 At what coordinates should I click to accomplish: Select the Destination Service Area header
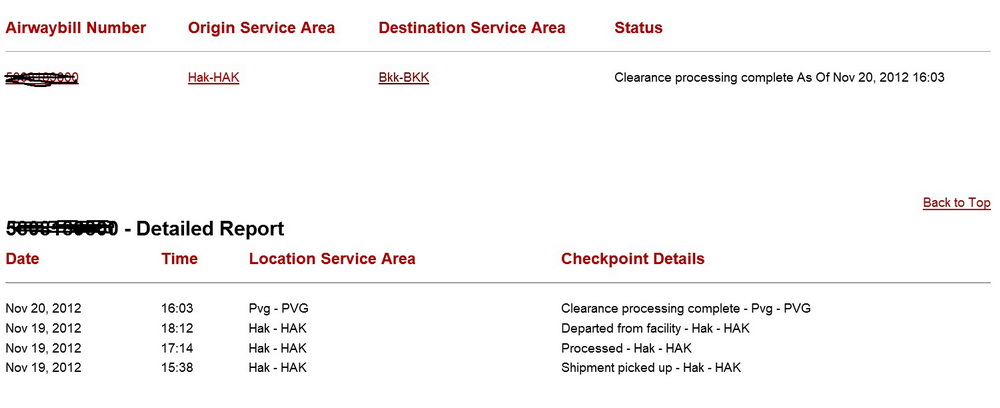click(472, 28)
